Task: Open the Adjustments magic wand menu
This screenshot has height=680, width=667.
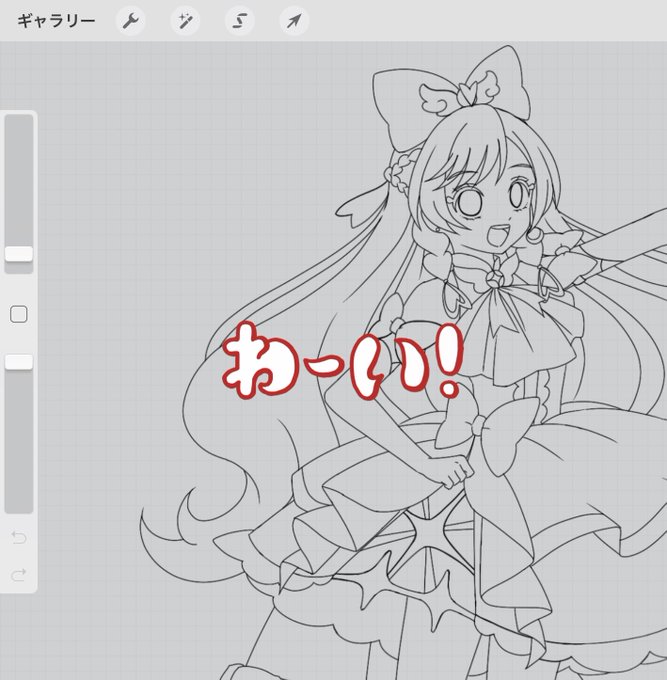Action: click(x=185, y=20)
